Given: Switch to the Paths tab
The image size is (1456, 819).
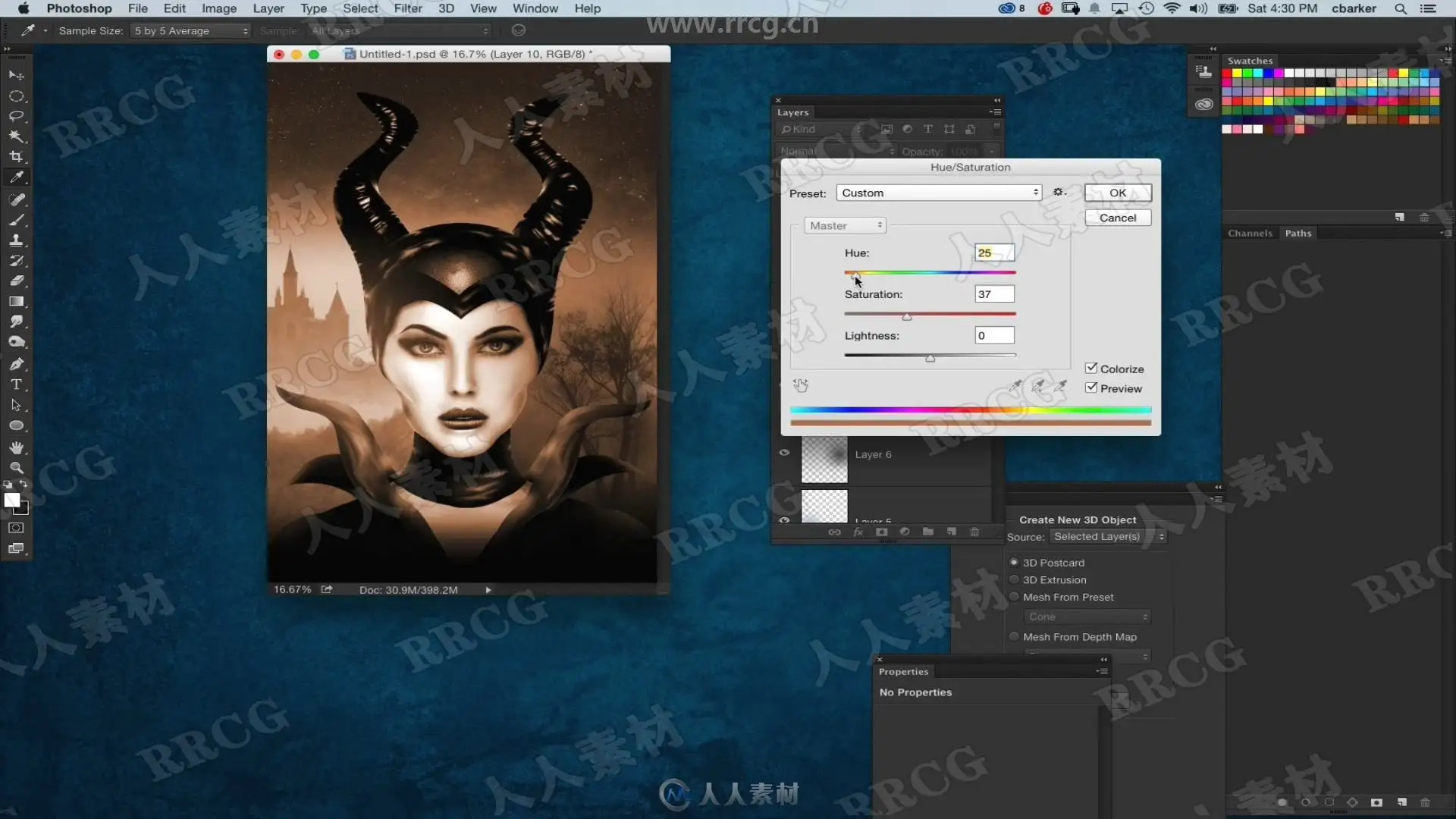Looking at the screenshot, I should pyautogui.click(x=1298, y=233).
